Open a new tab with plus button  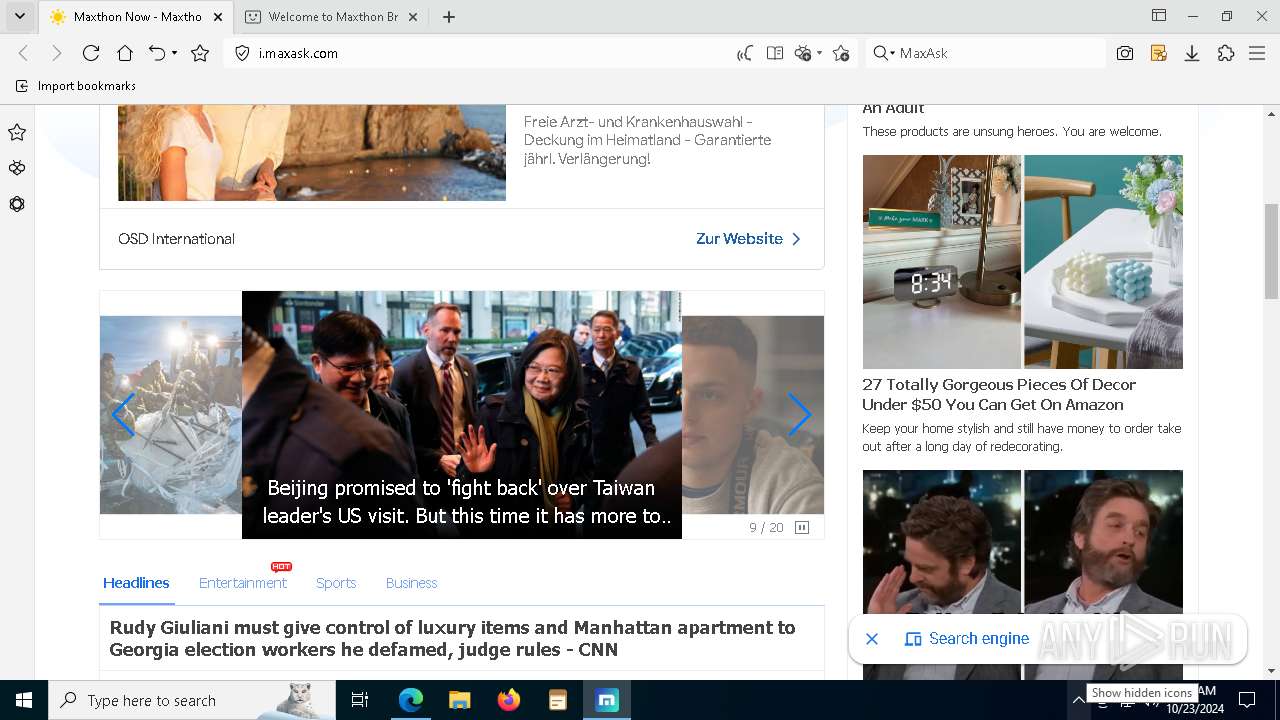(x=449, y=16)
